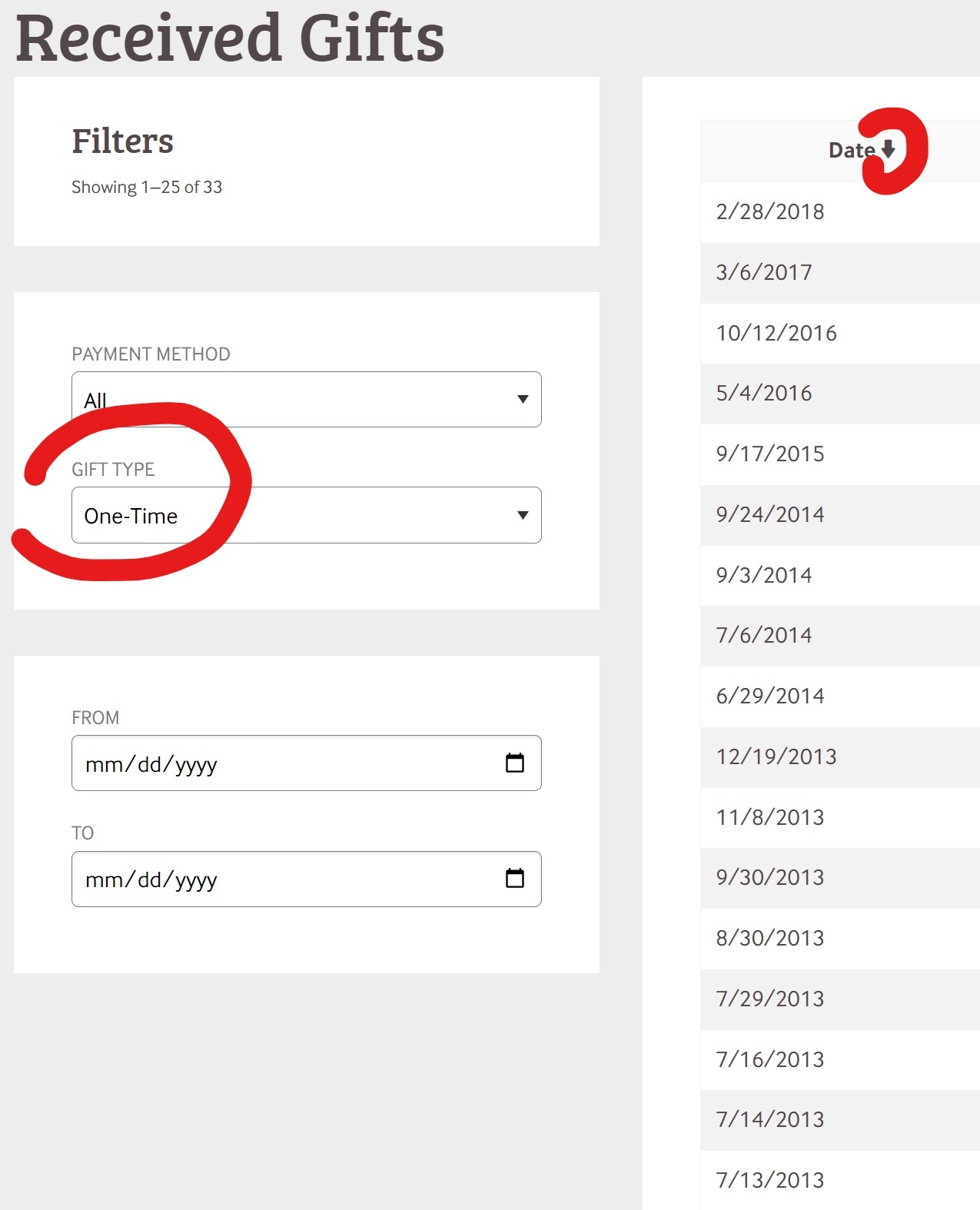Select the 7/13/2013 gift row

click(770, 1180)
